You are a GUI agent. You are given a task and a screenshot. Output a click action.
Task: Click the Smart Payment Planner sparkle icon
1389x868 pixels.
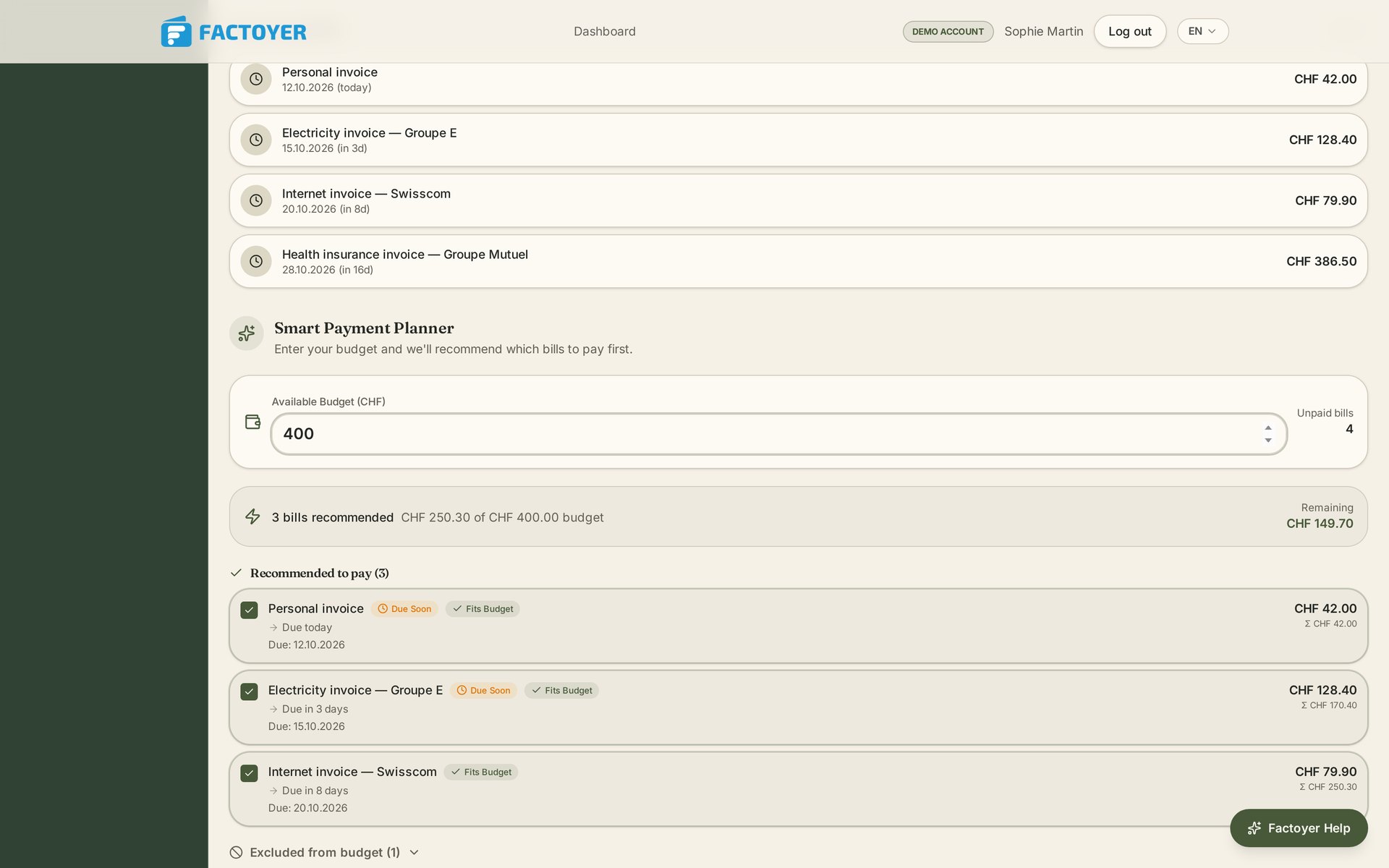click(247, 333)
